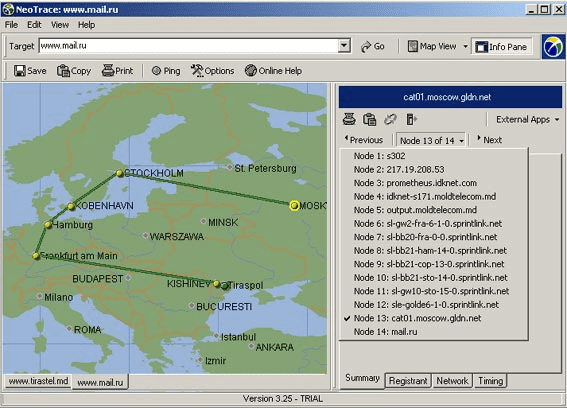Viewport: 567px width, 408px height.
Task: Go to the Previous node
Action: [363, 140]
